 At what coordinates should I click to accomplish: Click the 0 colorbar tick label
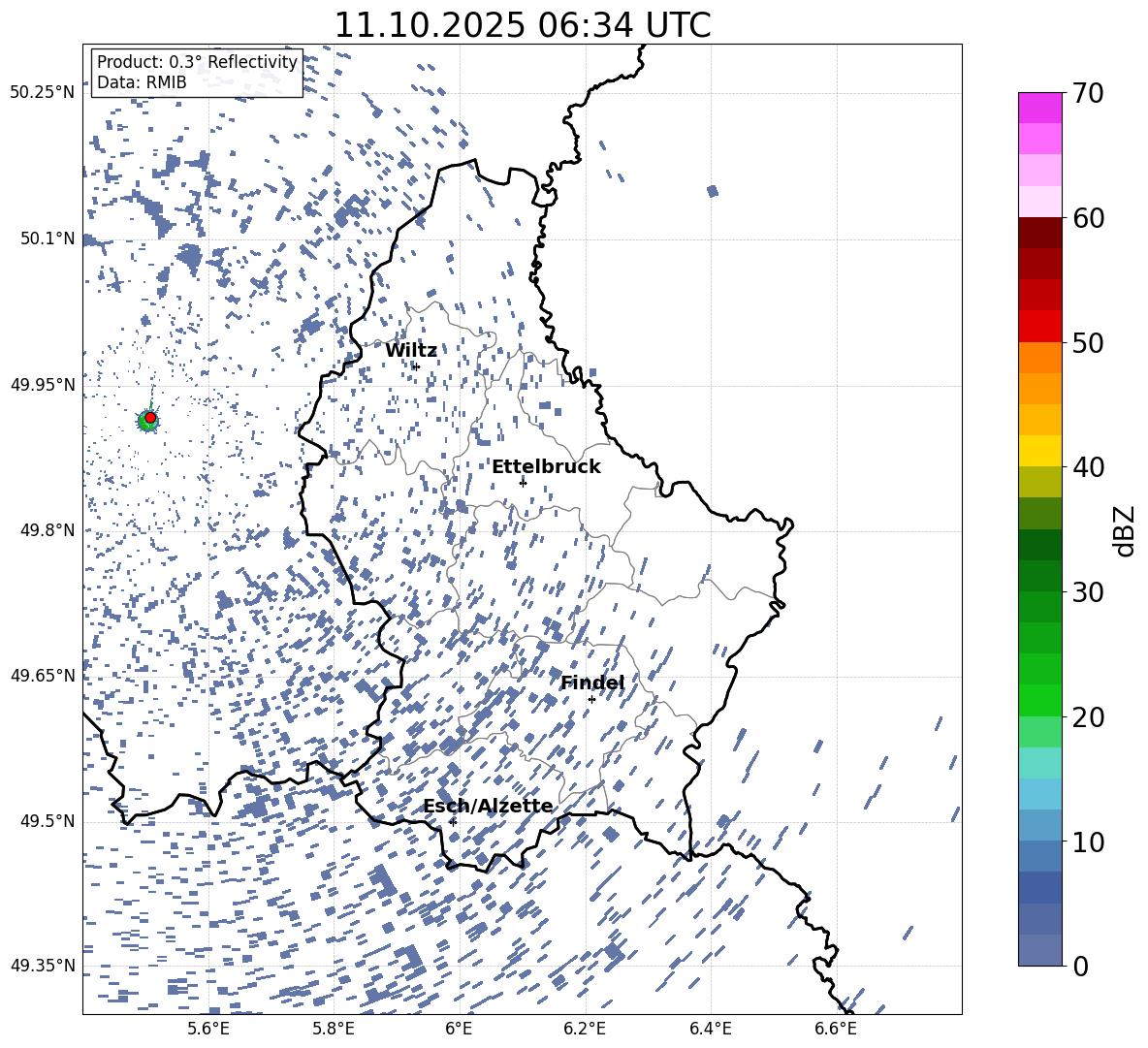[1080, 966]
